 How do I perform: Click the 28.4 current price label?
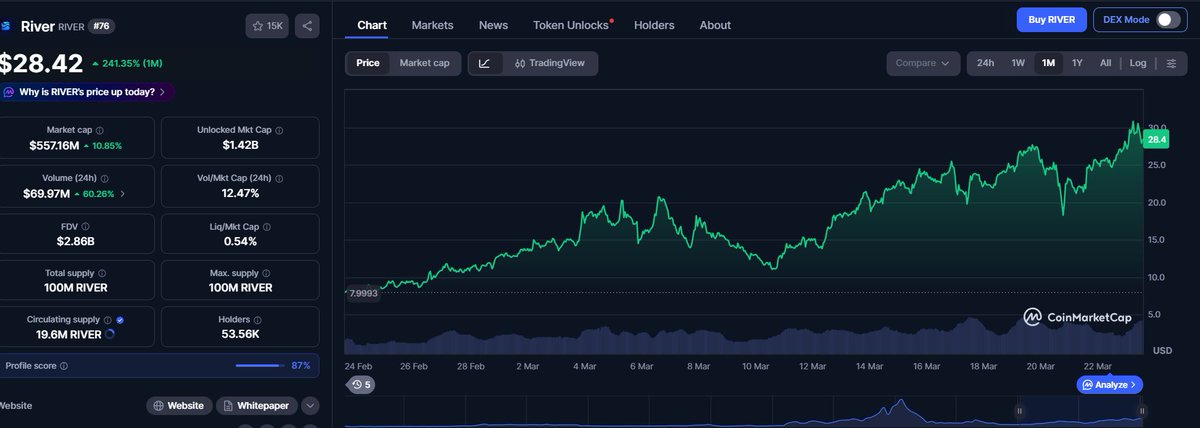pyautogui.click(x=1157, y=139)
